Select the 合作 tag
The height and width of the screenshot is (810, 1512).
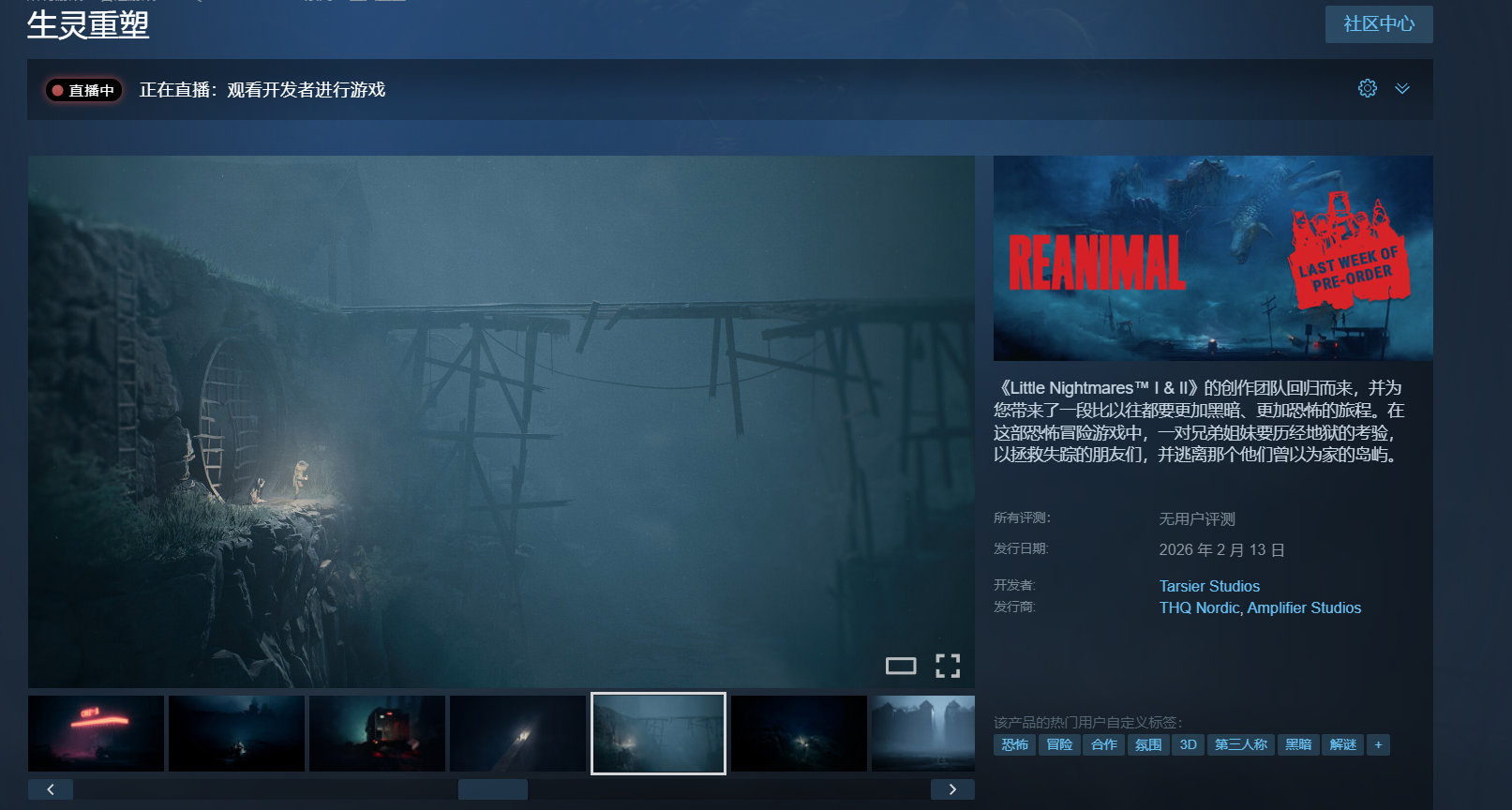tap(1104, 744)
